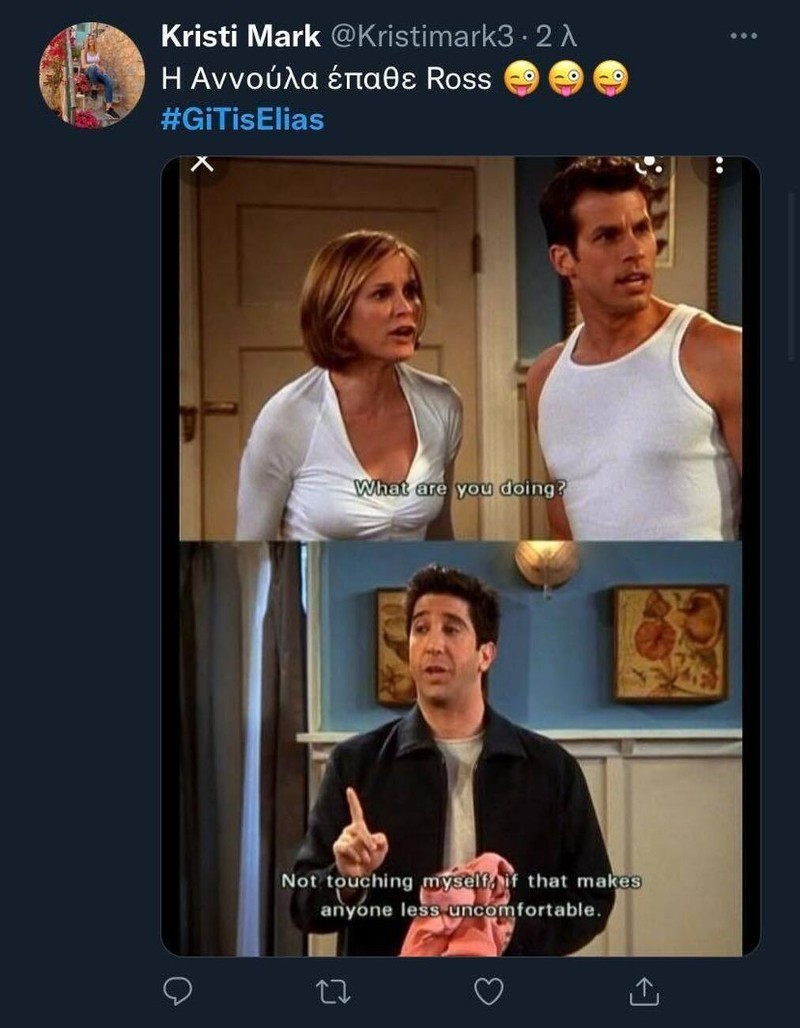Viewport: 800px width, 1028px height.
Task: Tap the share icon inside the embedded image
Action: click(x=648, y=165)
